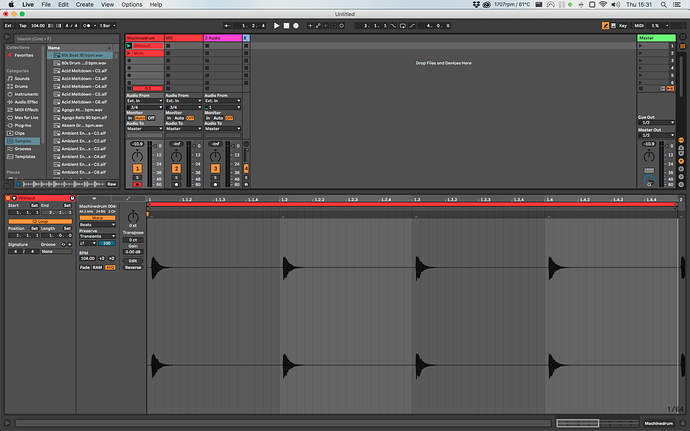Viewport: 690px width, 431px height.
Task: Open Templates category in browser
Action: 25,157
